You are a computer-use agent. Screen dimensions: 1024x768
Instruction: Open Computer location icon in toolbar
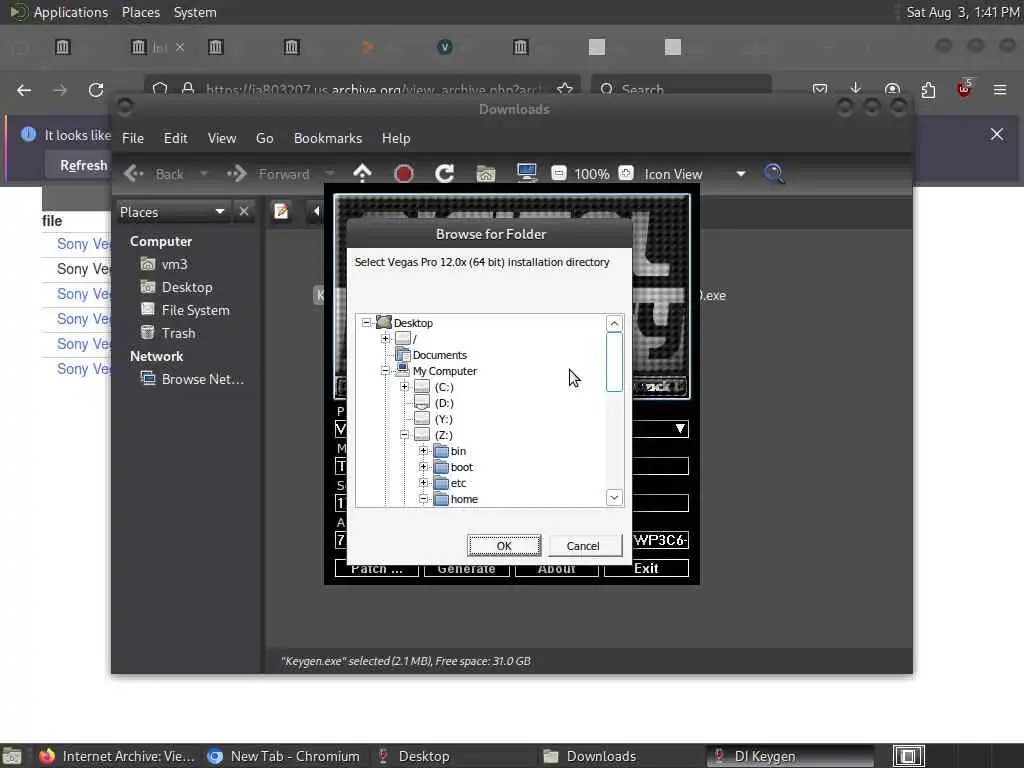point(526,172)
